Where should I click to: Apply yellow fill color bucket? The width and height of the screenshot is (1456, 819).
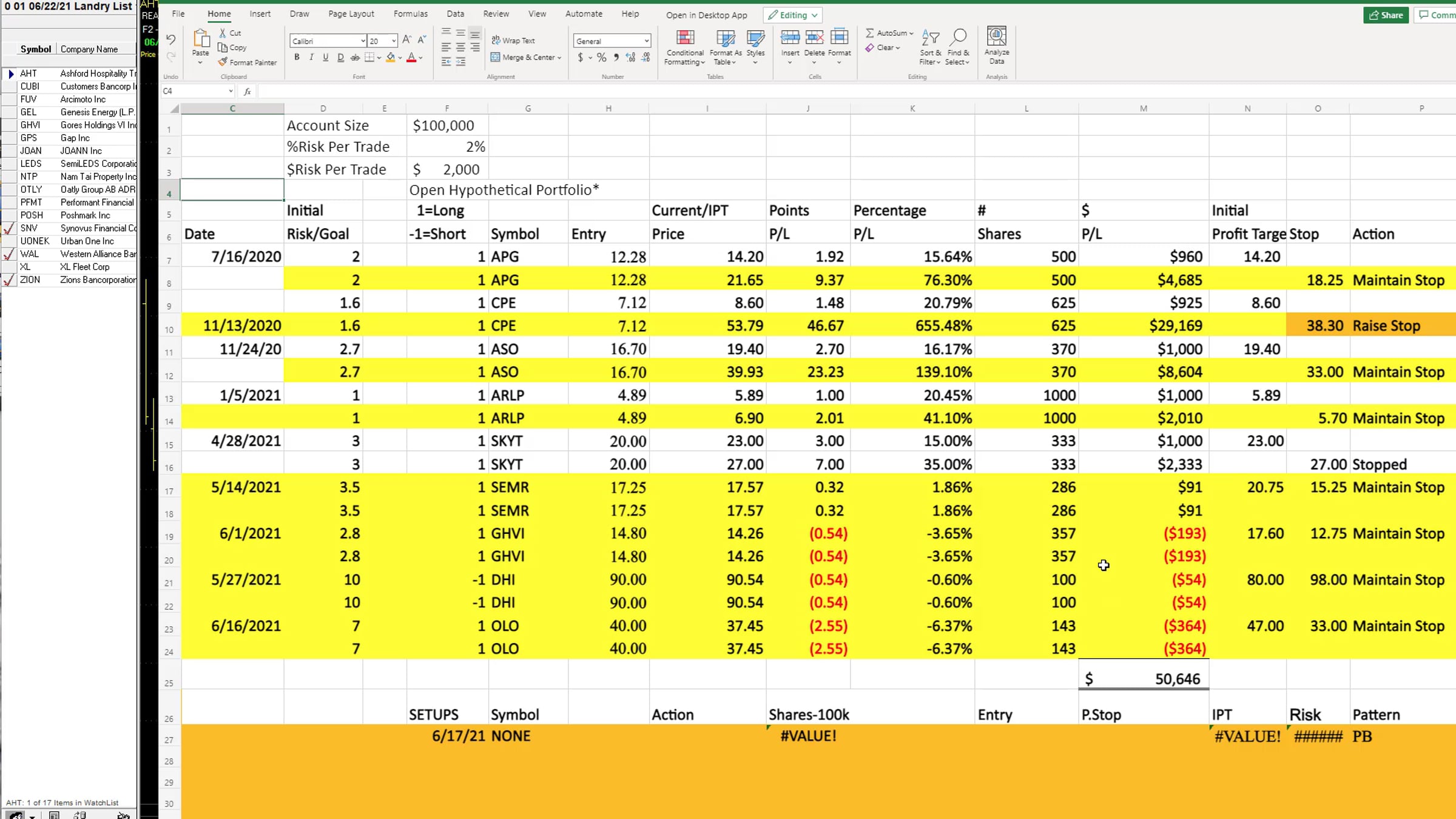pyautogui.click(x=391, y=57)
